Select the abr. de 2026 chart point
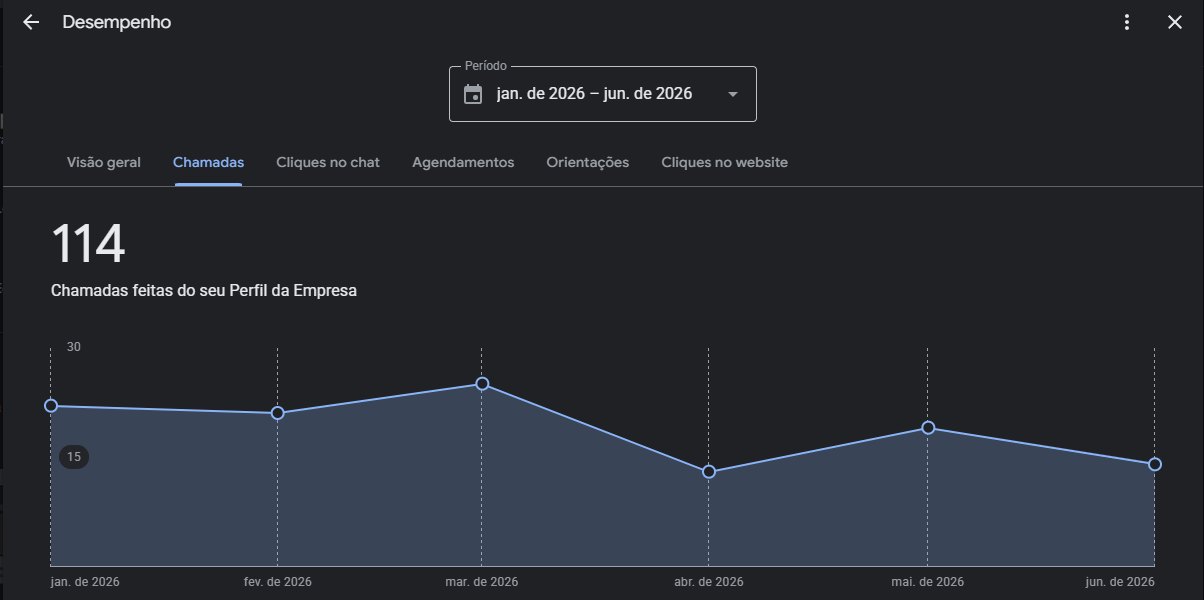This screenshot has height=600, width=1204. [x=709, y=471]
